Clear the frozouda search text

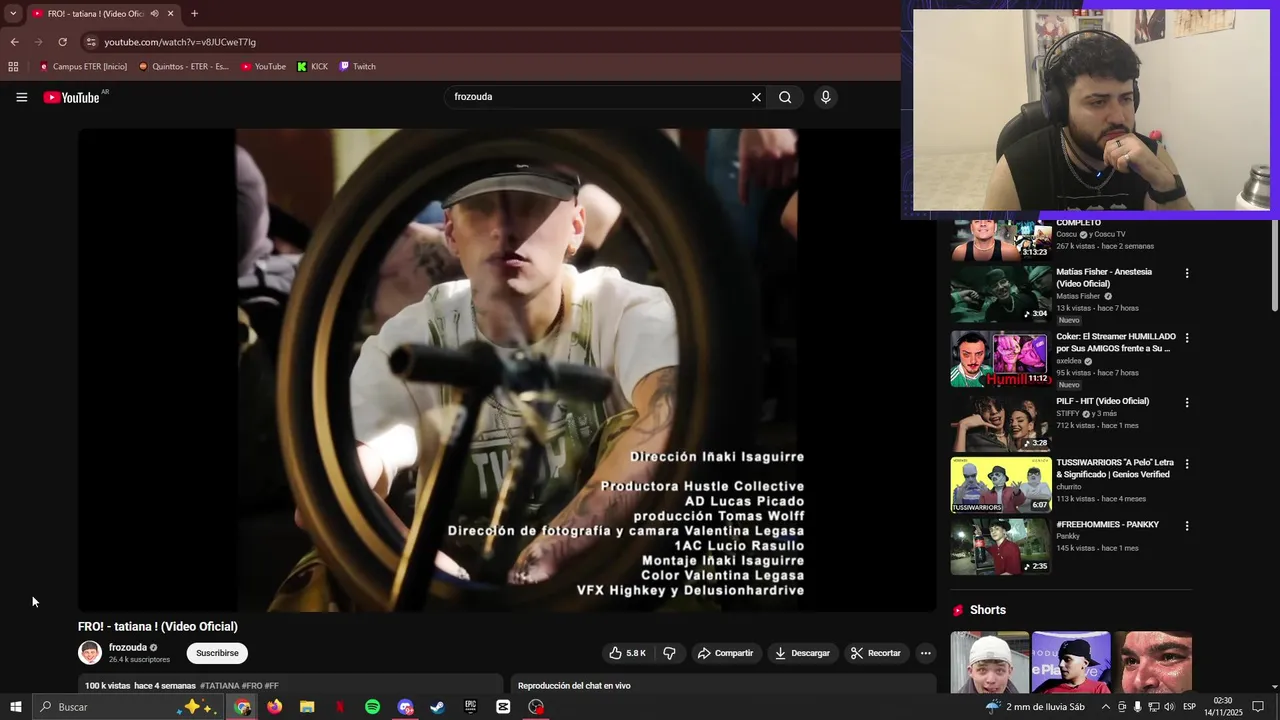coord(756,97)
